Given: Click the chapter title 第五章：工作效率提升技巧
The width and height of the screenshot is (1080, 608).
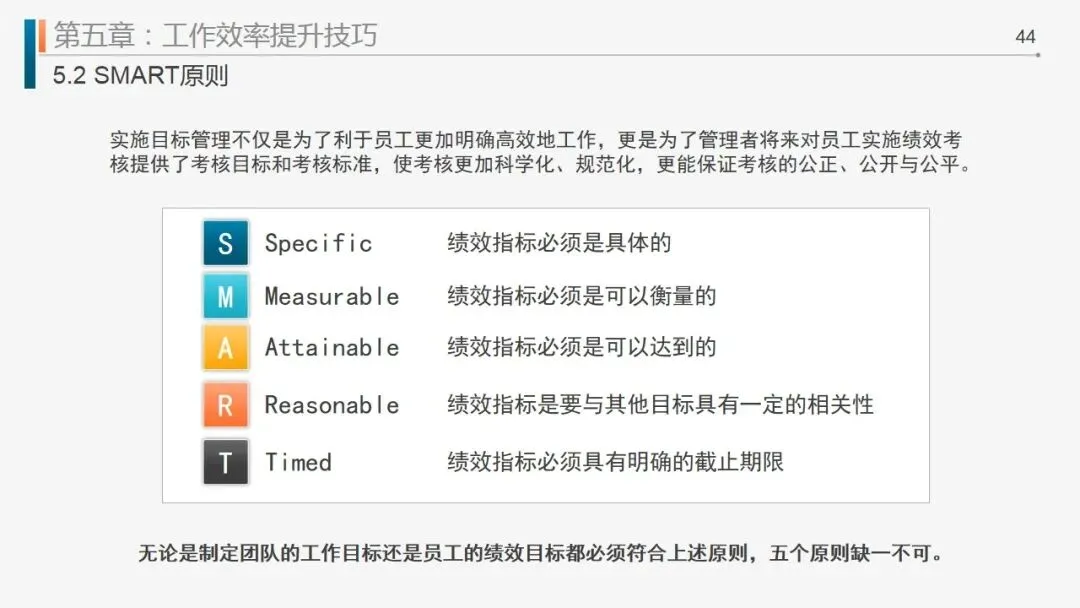Looking at the screenshot, I should 215,36.
